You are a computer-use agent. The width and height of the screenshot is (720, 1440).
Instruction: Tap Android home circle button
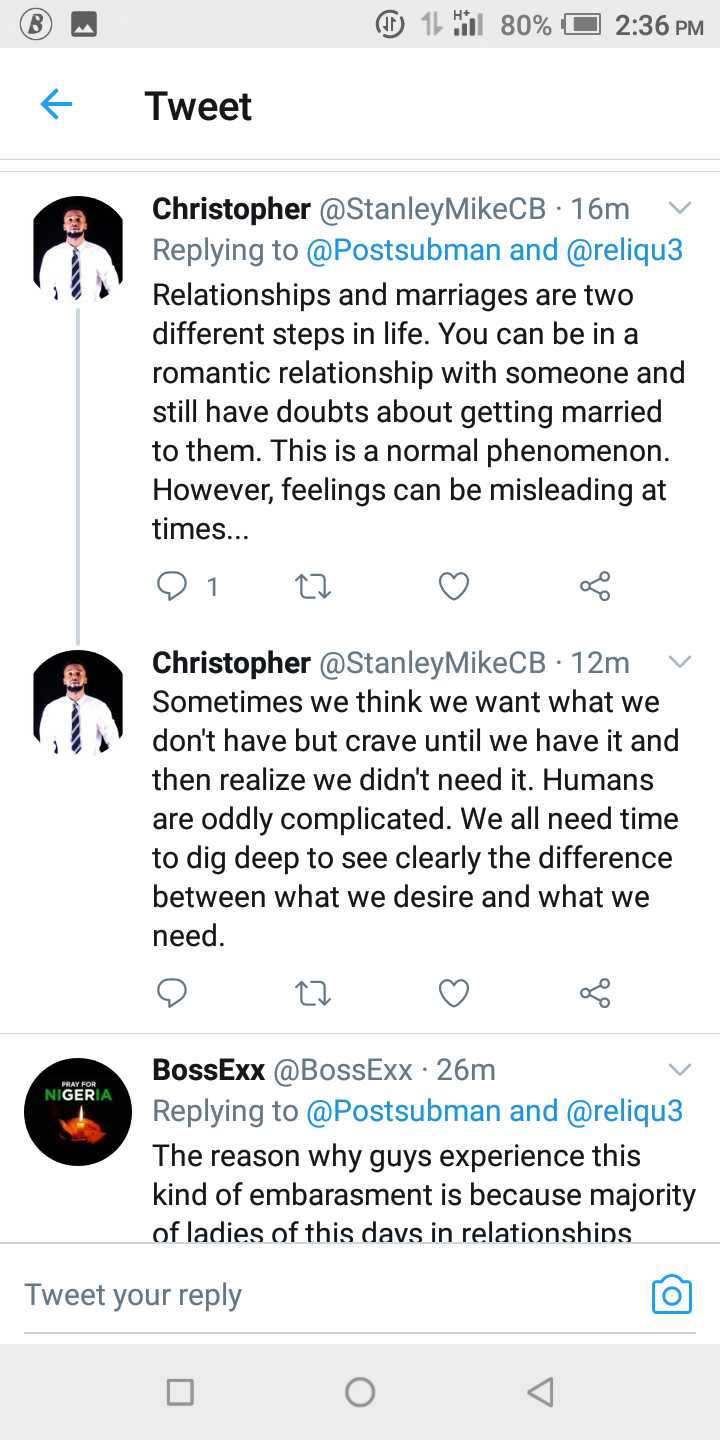pyautogui.click(x=360, y=1392)
